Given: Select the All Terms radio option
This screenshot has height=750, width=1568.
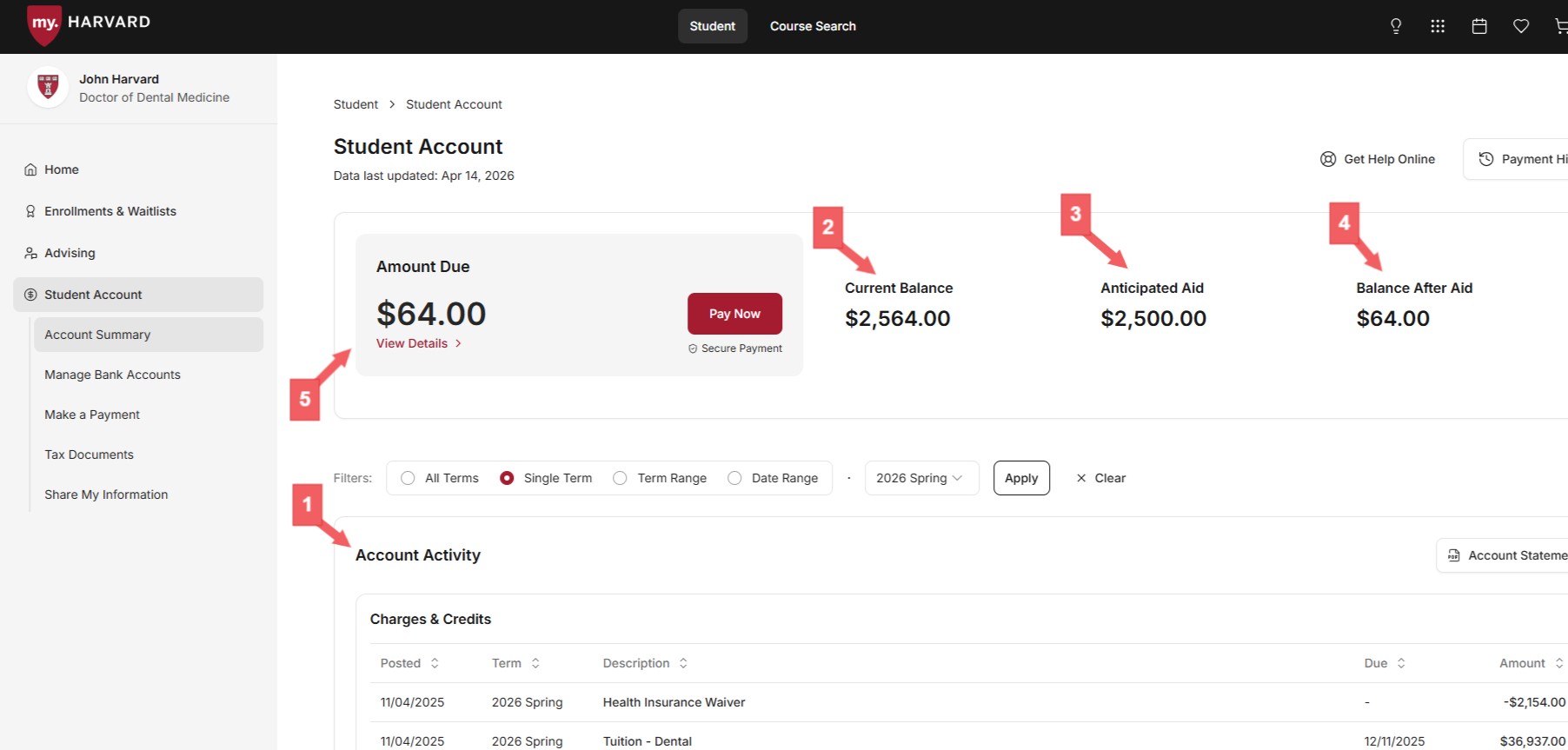Looking at the screenshot, I should [x=408, y=478].
